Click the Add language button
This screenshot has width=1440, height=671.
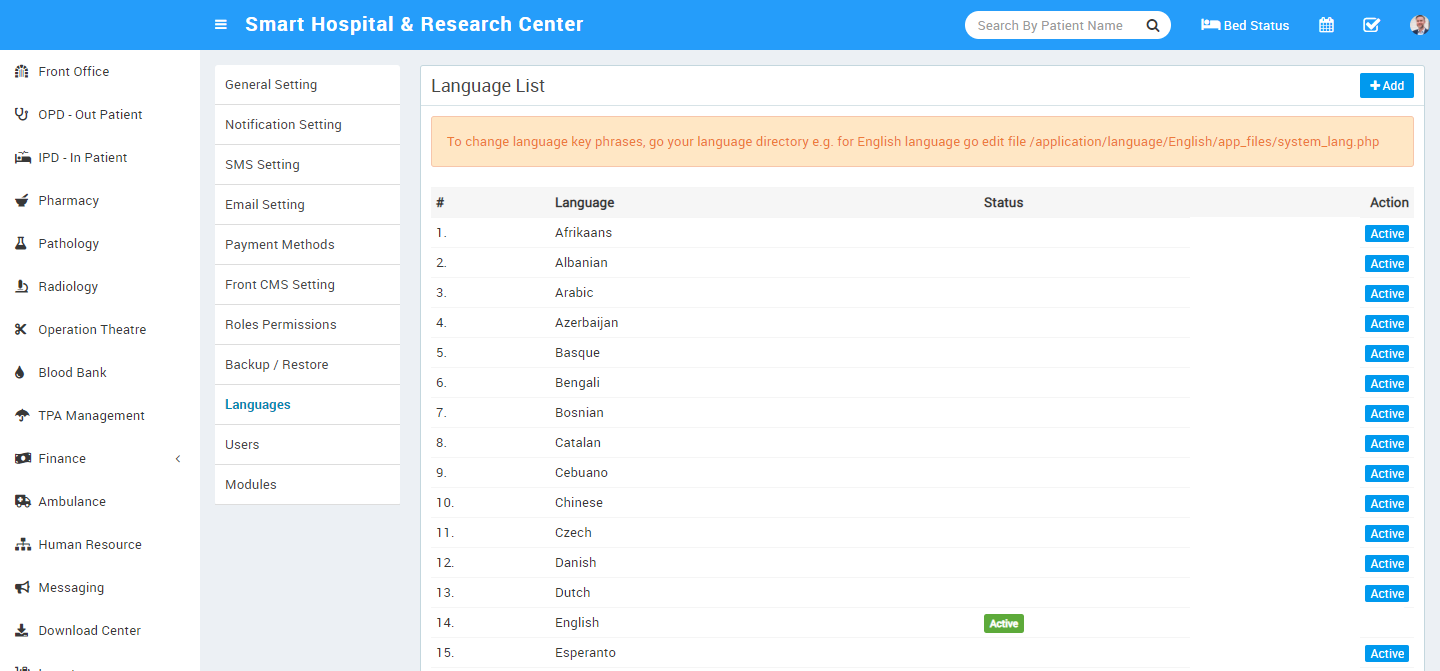pyautogui.click(x=1386, y=86)
